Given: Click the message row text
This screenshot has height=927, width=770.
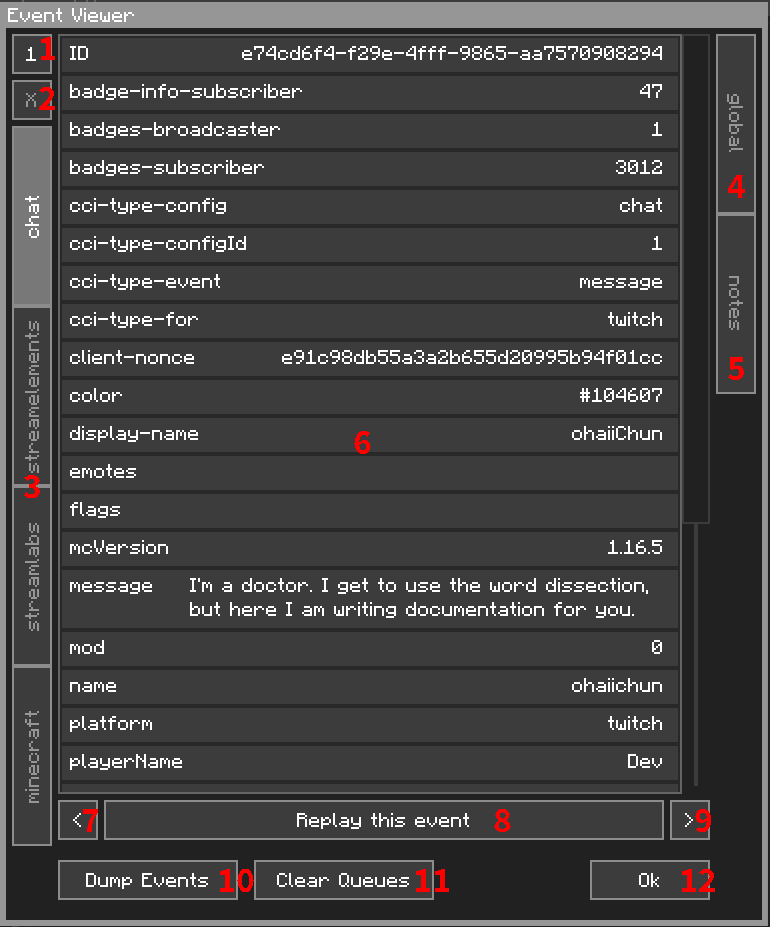Looking at the screenshot, I should (x=419, y=598).
